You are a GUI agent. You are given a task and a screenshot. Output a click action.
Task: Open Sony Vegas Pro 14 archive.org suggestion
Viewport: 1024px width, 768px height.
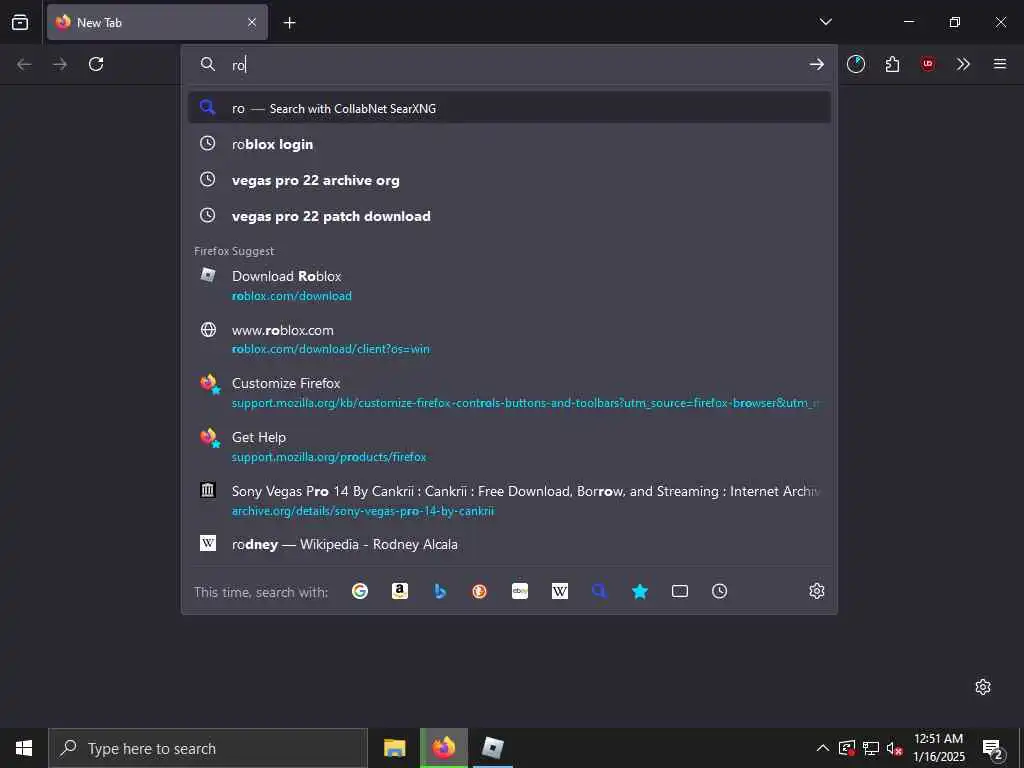tap(509, 500)
